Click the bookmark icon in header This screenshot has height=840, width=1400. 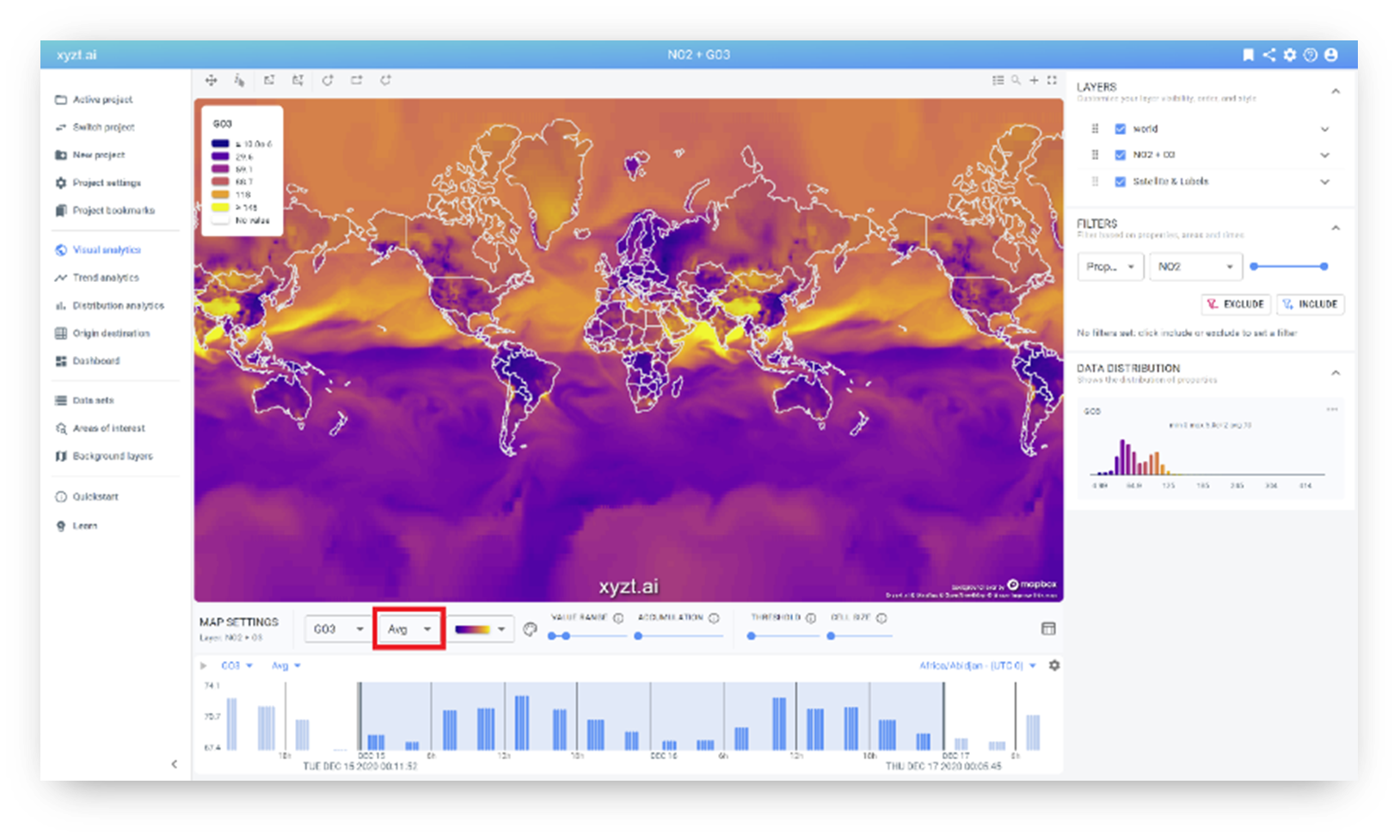pyautogui.click(x=1248, y=54)
